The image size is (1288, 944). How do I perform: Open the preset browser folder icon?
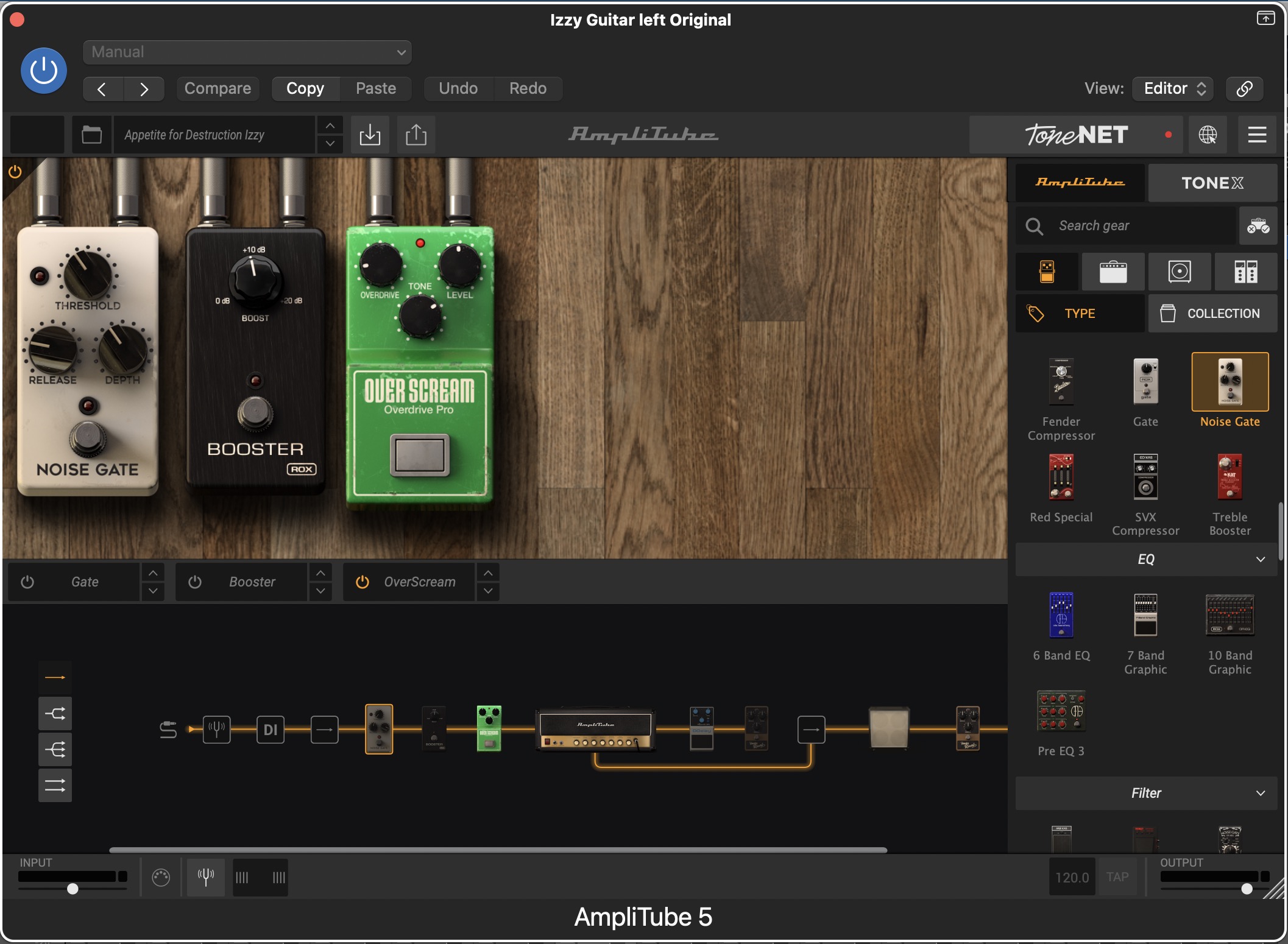(x=91, y=135)
